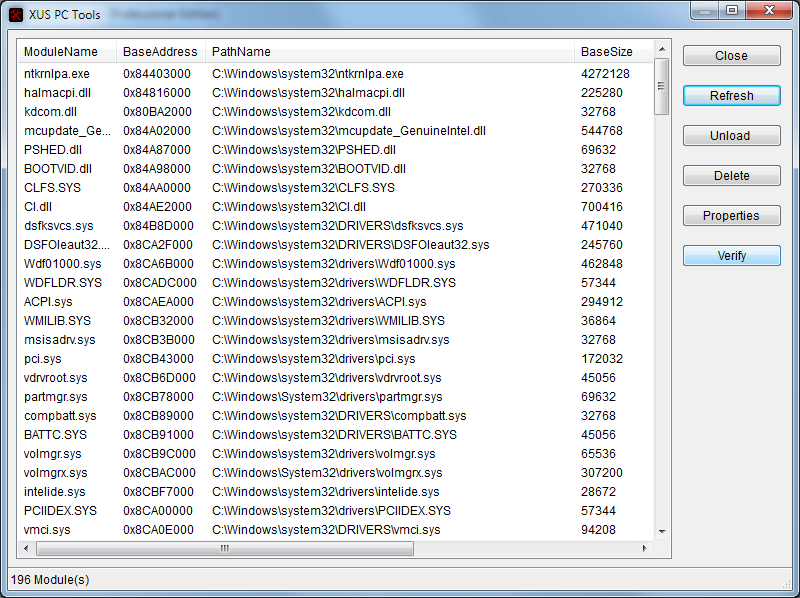
Task: Select the ACPI.sys module entry
Action: point(48,302)
